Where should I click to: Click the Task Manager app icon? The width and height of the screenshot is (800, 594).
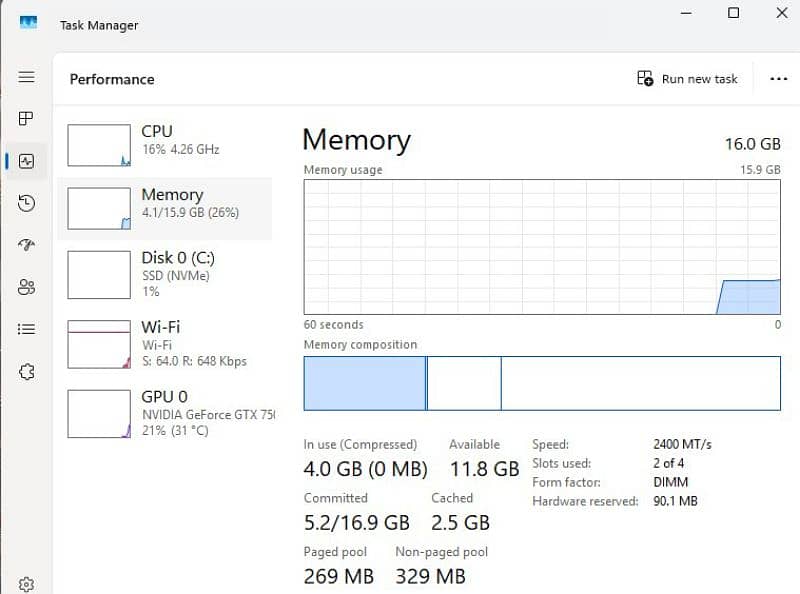[29, 22]
